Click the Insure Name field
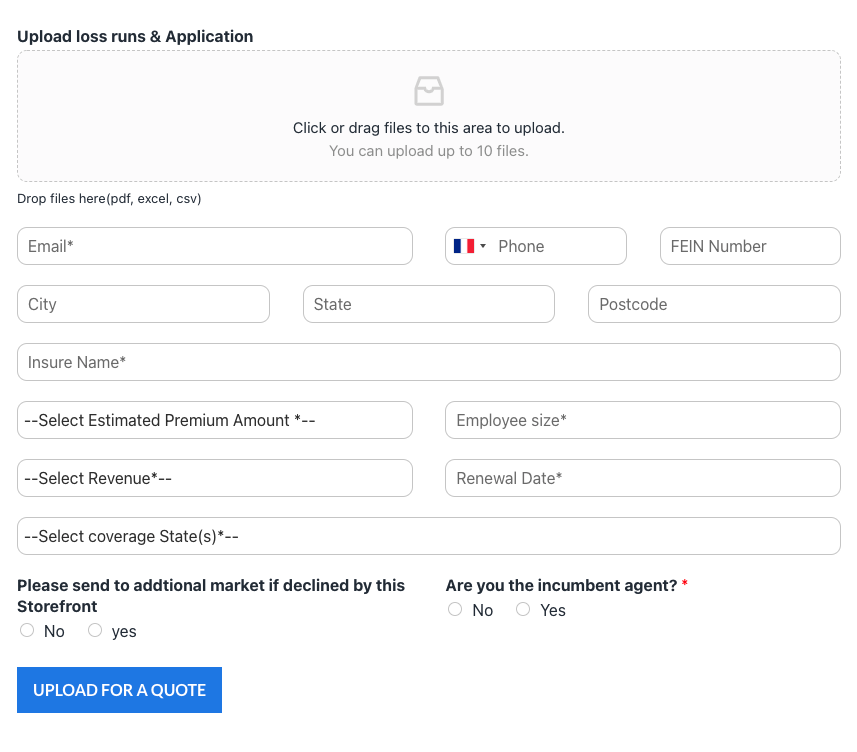 428,362
